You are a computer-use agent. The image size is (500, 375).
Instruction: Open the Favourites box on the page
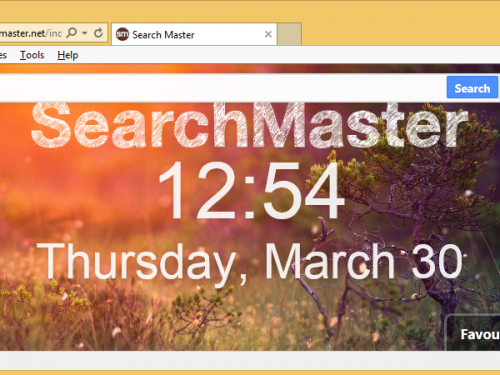pos(473,332)
